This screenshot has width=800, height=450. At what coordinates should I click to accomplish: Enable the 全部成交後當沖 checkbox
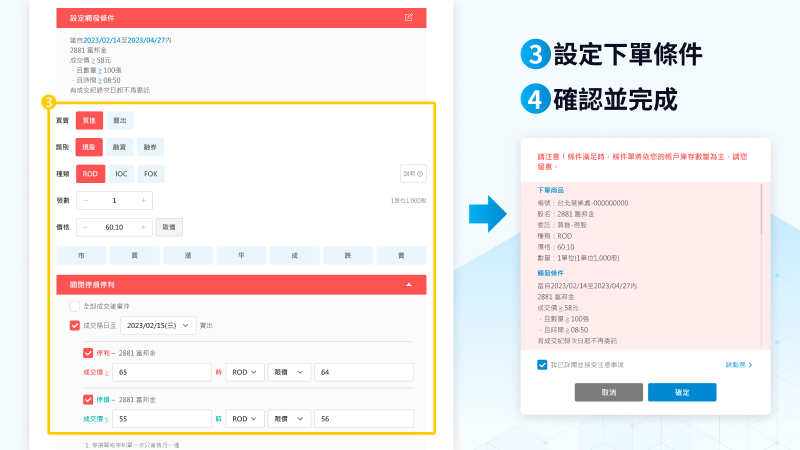pyautogui.click(x=74, y=306)
